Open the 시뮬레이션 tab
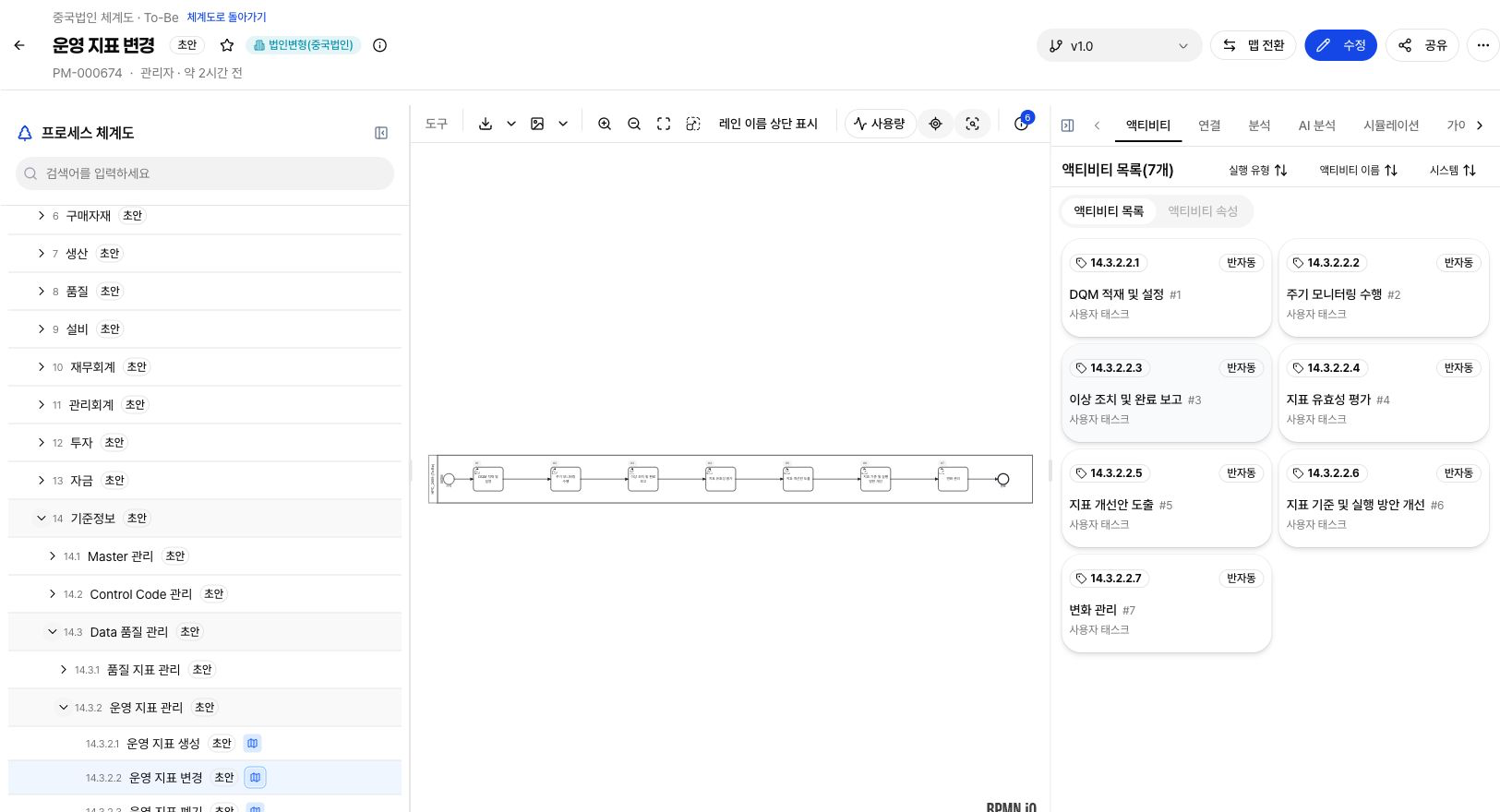The image size is (1500, 812). pyautogui.click(x=1391, y=125)
